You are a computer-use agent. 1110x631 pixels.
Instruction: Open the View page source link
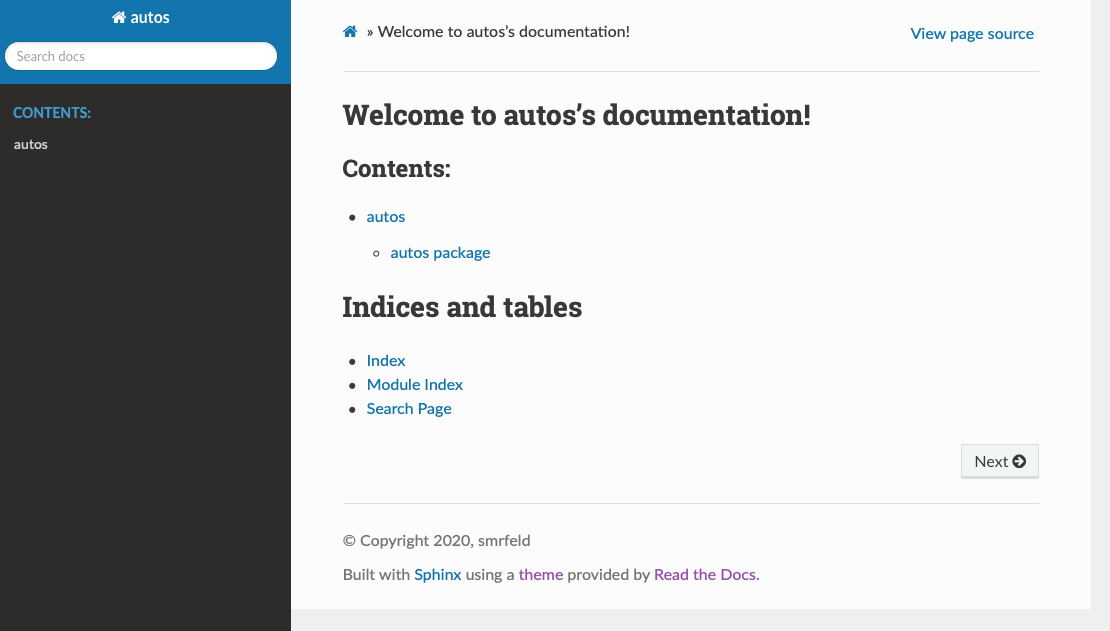coord(972,34)
